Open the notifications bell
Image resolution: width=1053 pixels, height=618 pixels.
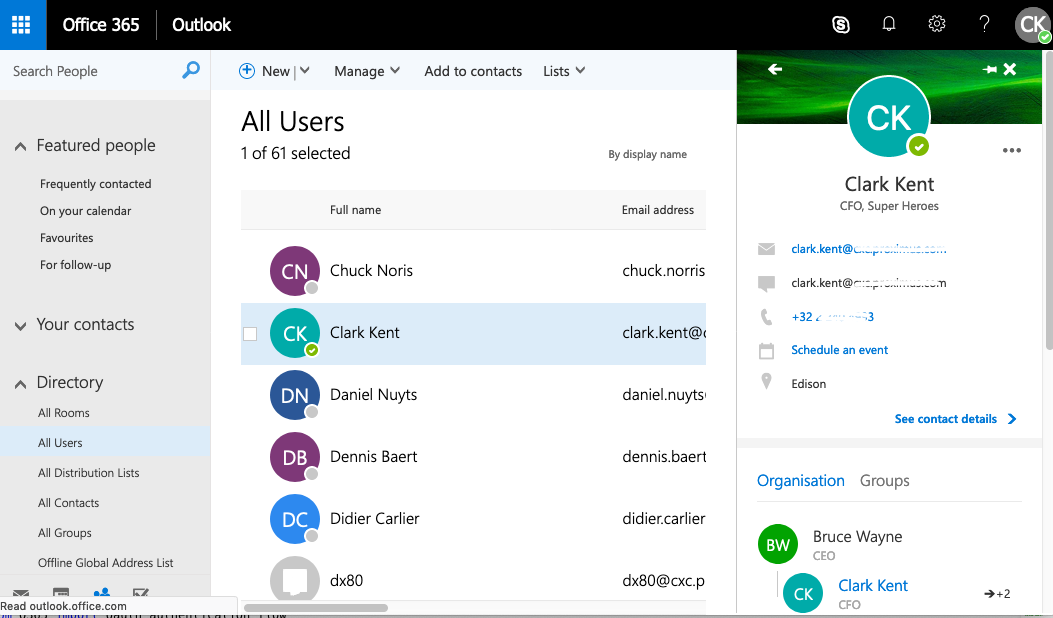[x=888, y=25]
